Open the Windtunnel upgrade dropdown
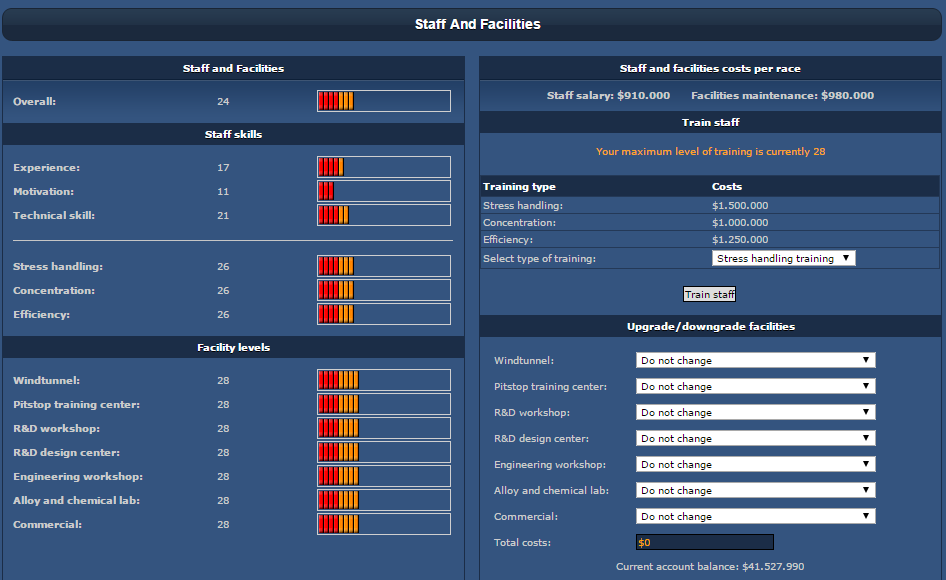Viewport: 946px width, 580px height. click(x=755, y=360)
